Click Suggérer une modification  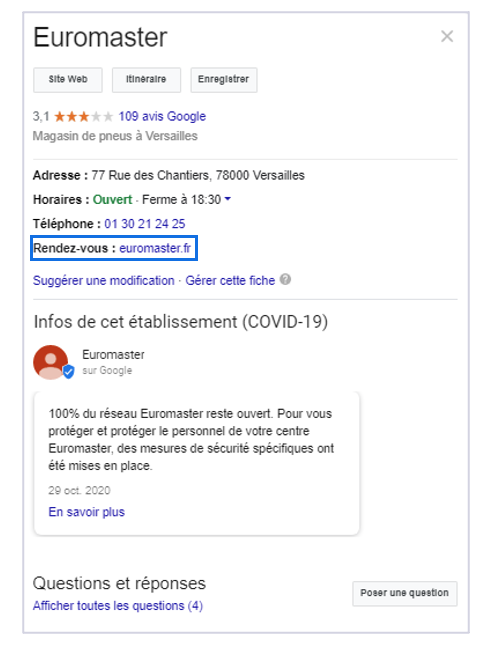104,281
